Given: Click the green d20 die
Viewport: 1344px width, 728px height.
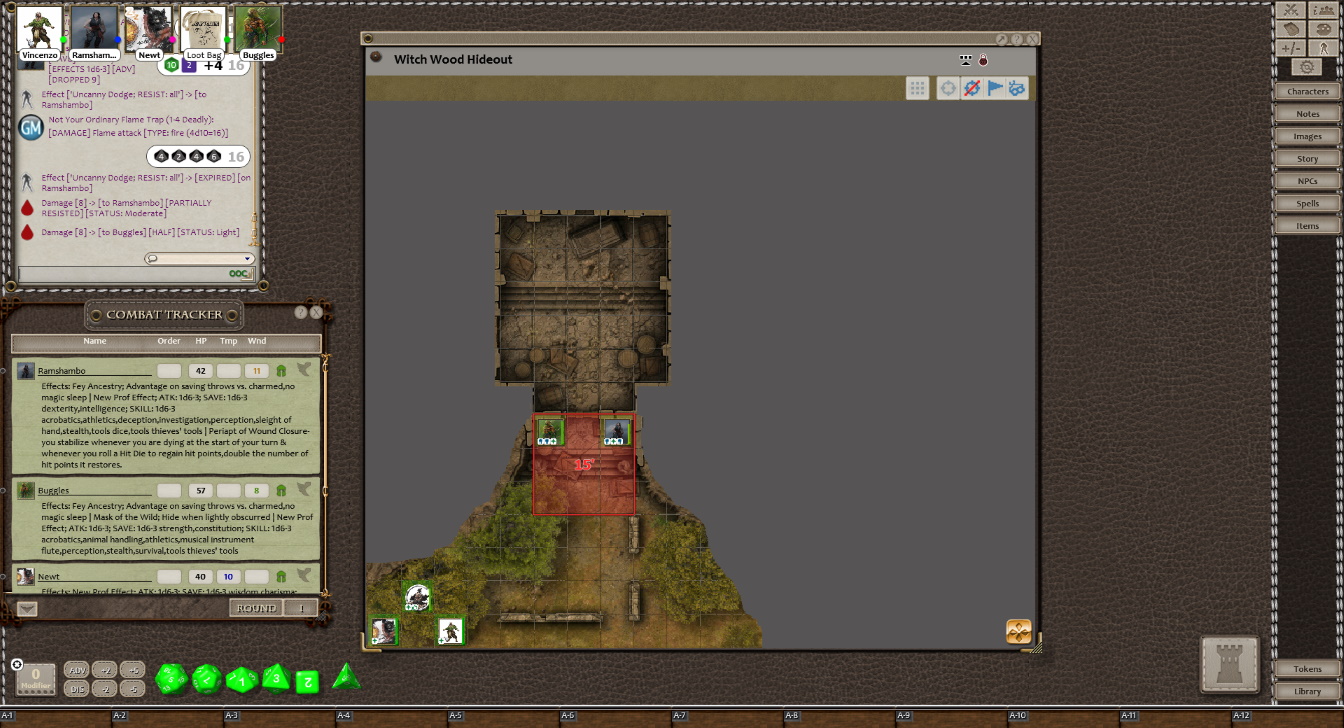Looking at the screenshot, I should tap(171, 679).
